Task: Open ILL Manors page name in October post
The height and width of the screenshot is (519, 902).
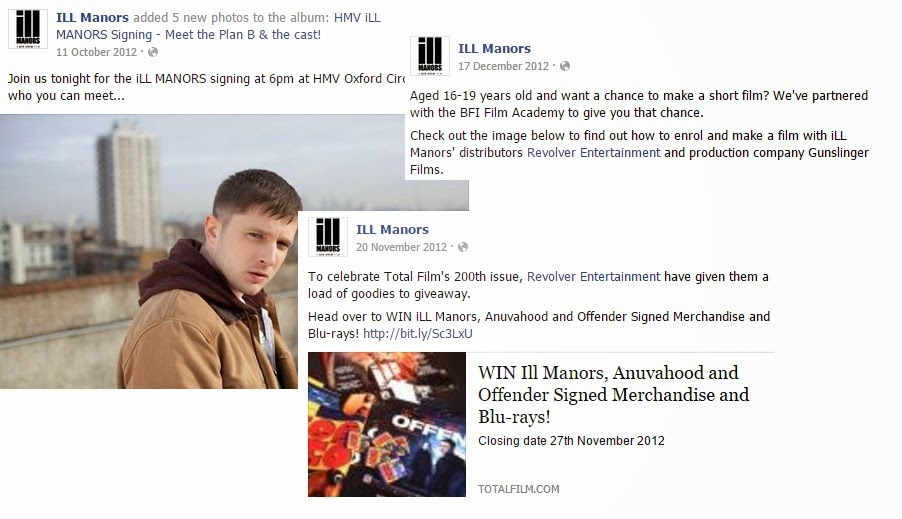Action: pyautogui.click(x=92, y=18)
